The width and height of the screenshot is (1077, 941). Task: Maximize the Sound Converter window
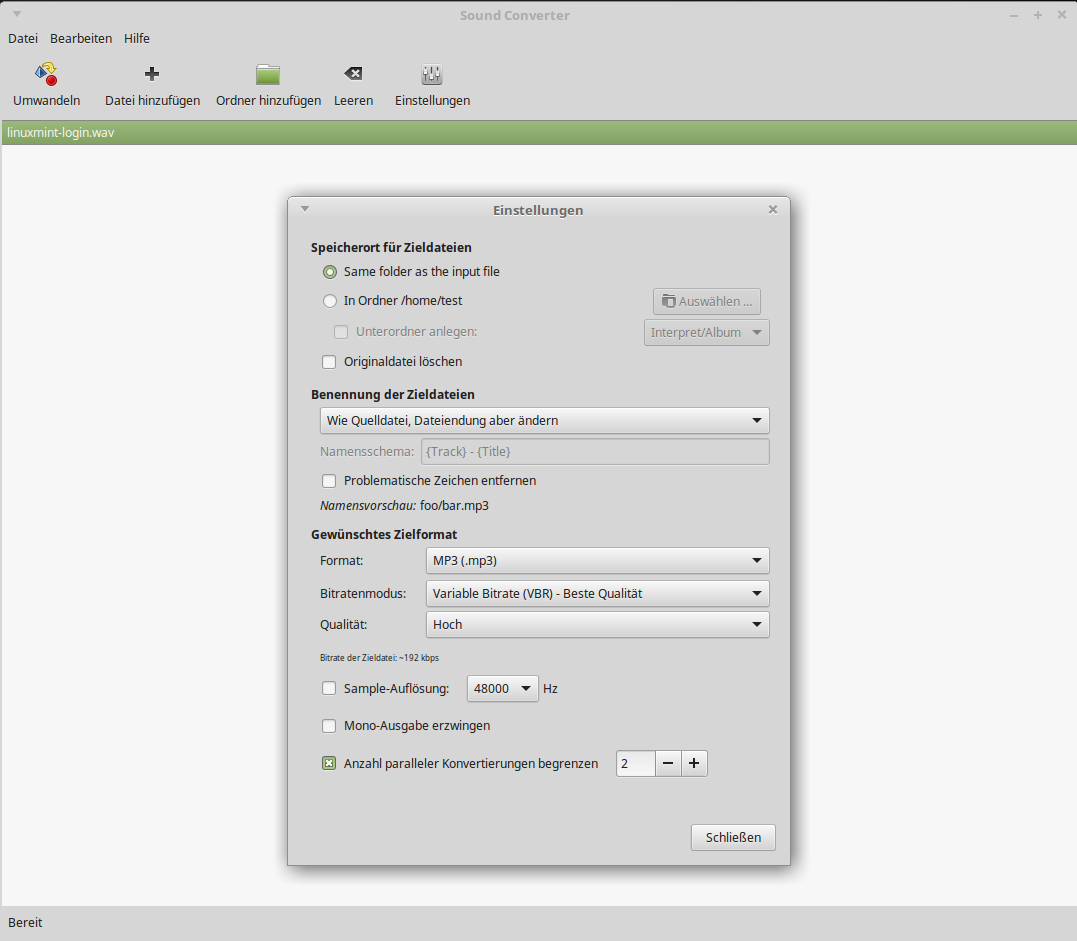[1038, 15]
